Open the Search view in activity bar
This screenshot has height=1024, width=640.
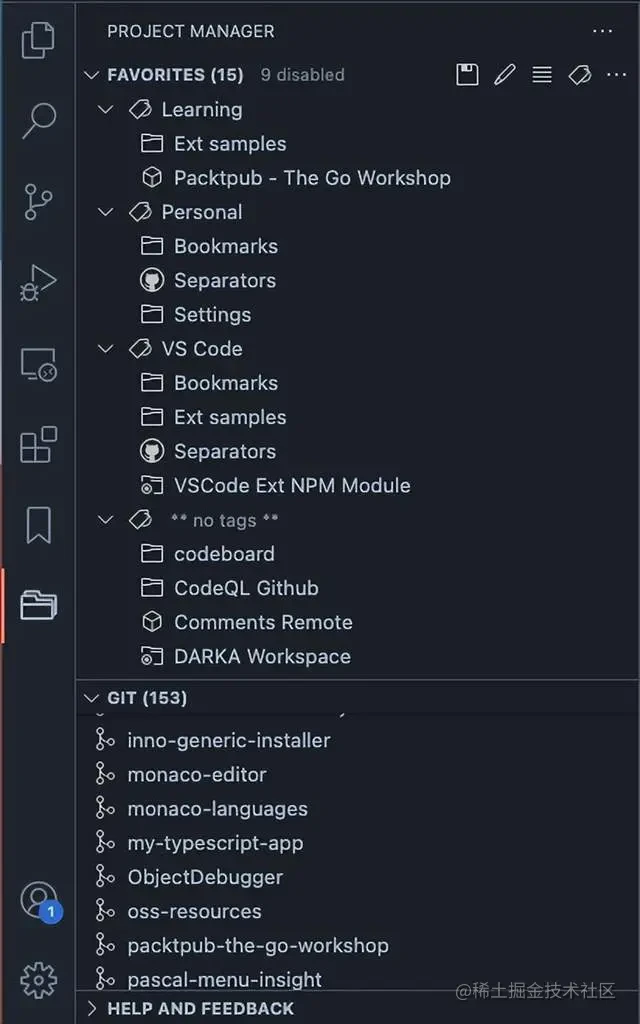(39, 120)
